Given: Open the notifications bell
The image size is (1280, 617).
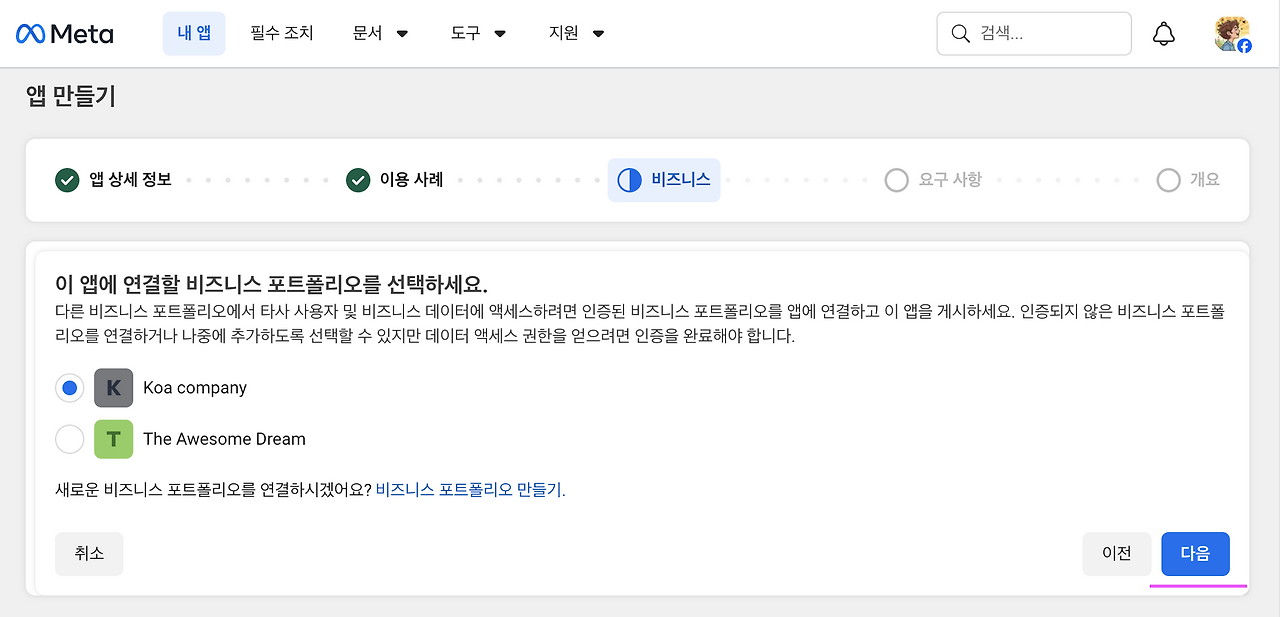Looking at the screenshot, I should click(x=1164, y=34).
